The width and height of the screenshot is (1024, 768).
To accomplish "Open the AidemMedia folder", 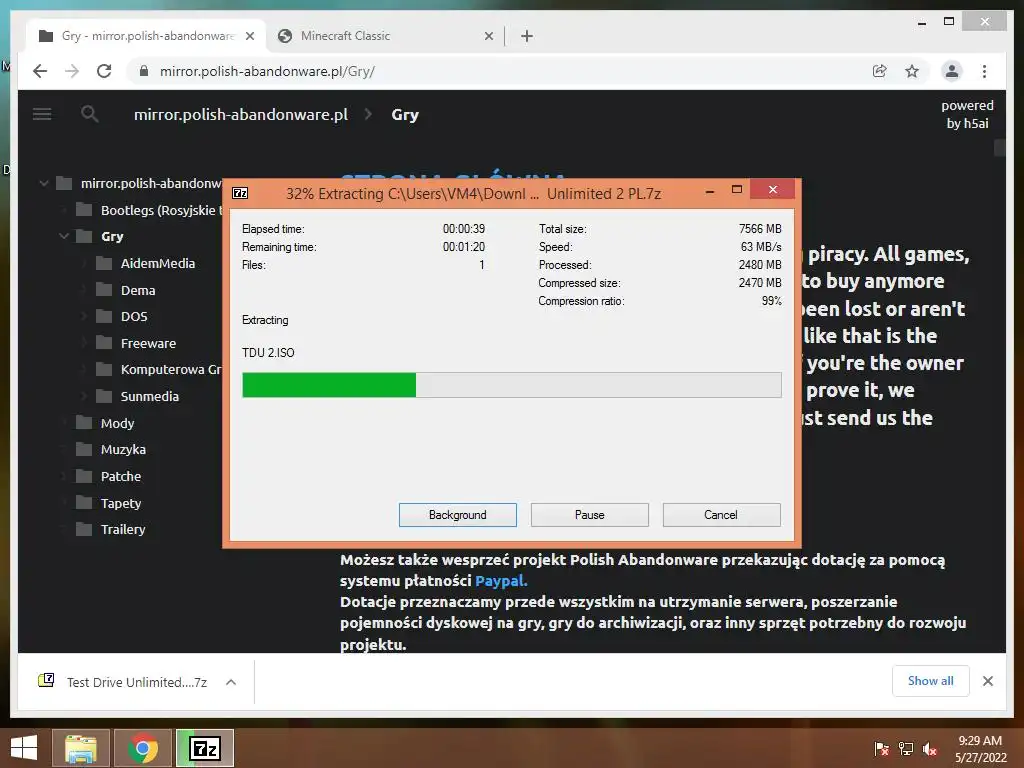I will [157, 263].
